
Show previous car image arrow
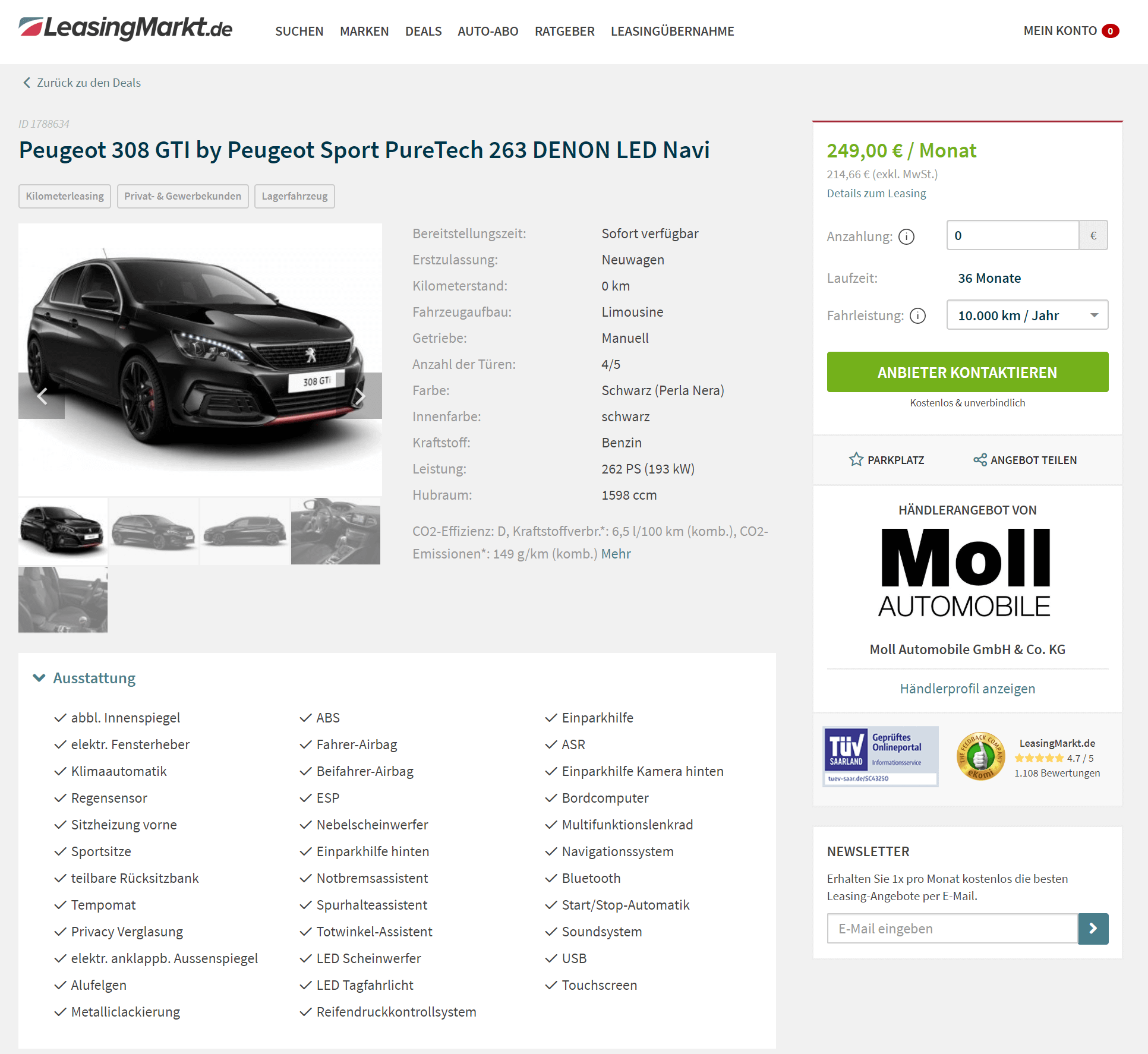[x=42, y=396]
